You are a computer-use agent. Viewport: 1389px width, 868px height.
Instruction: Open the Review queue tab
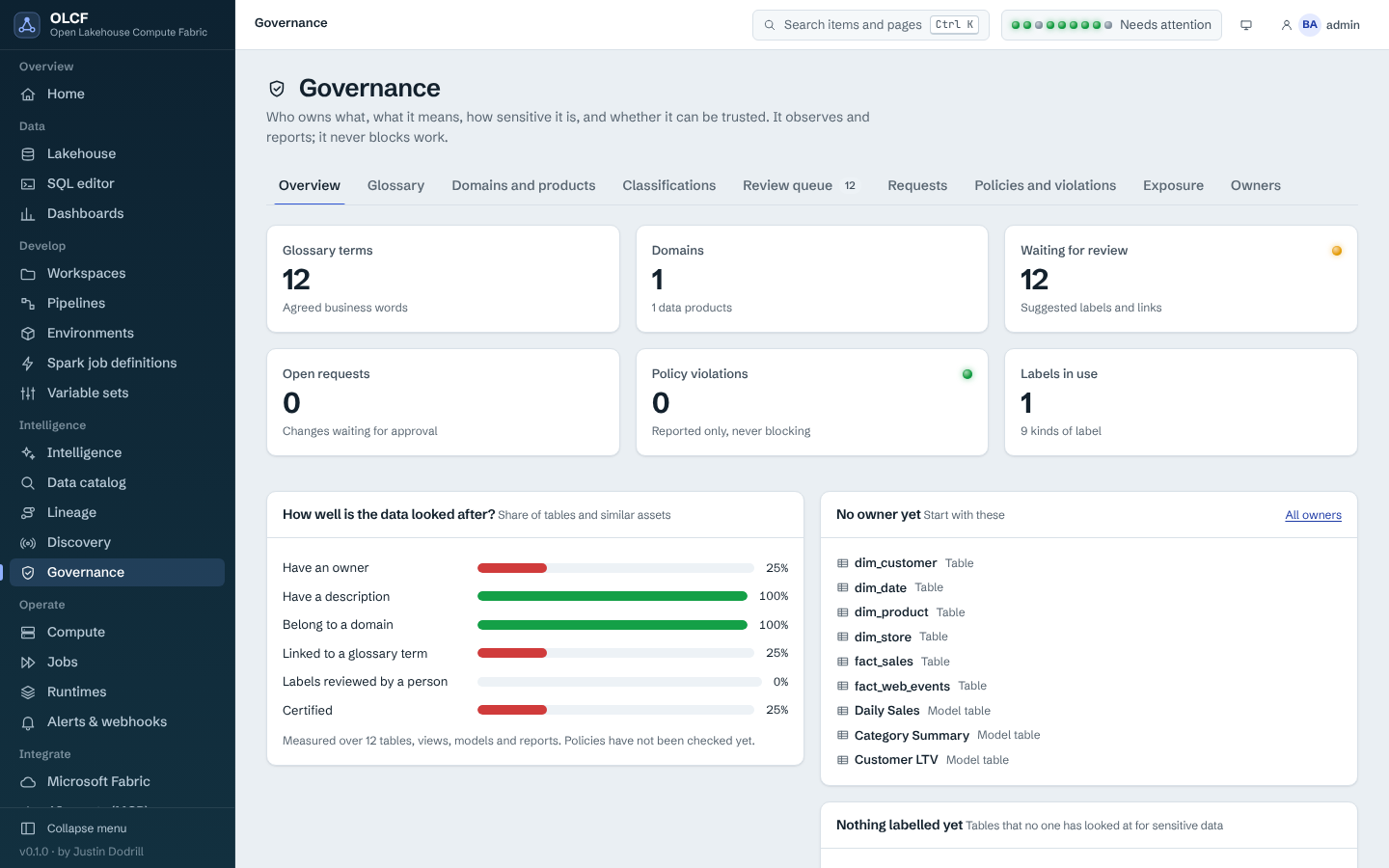tap(802, 185)
